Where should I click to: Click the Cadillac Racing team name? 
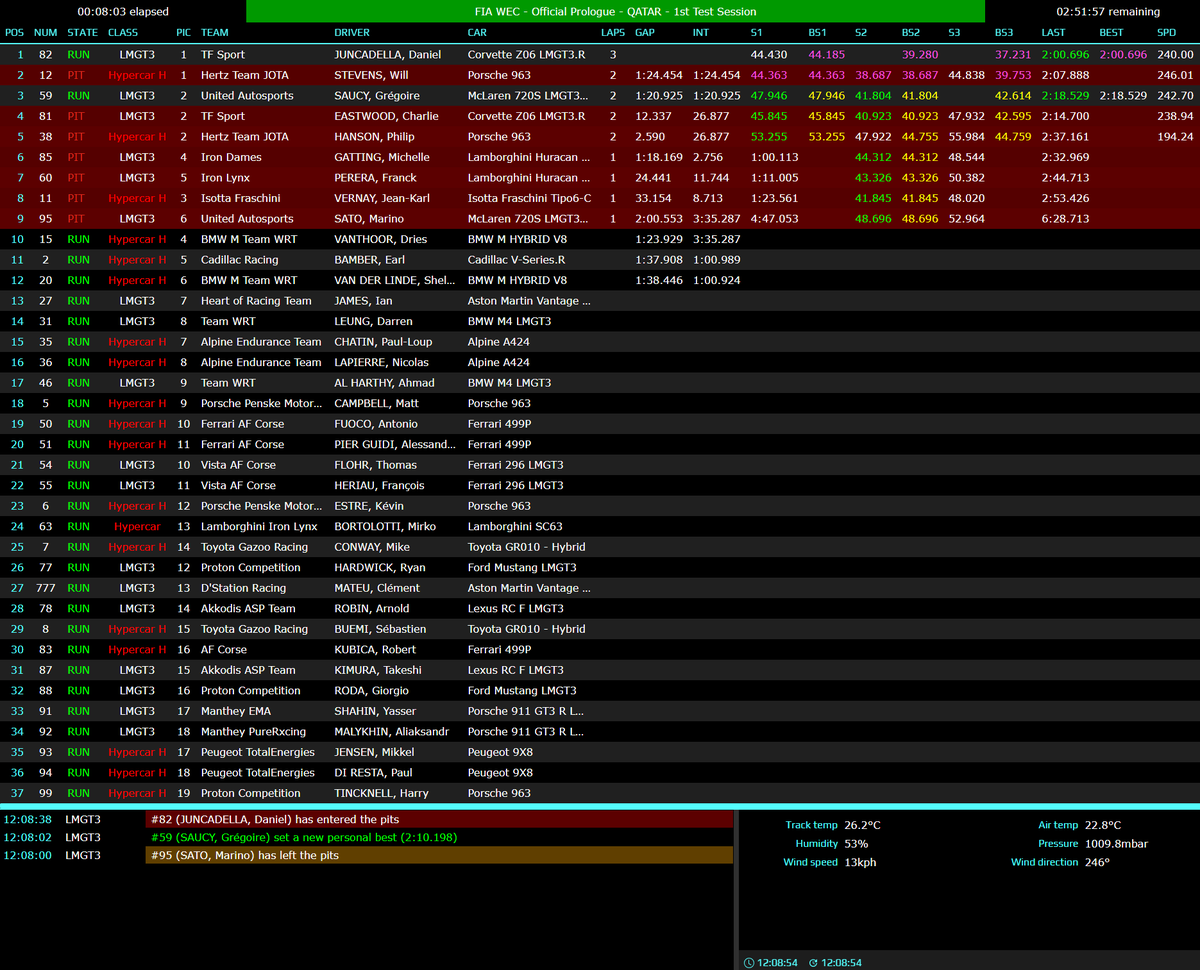pos(240,260)
